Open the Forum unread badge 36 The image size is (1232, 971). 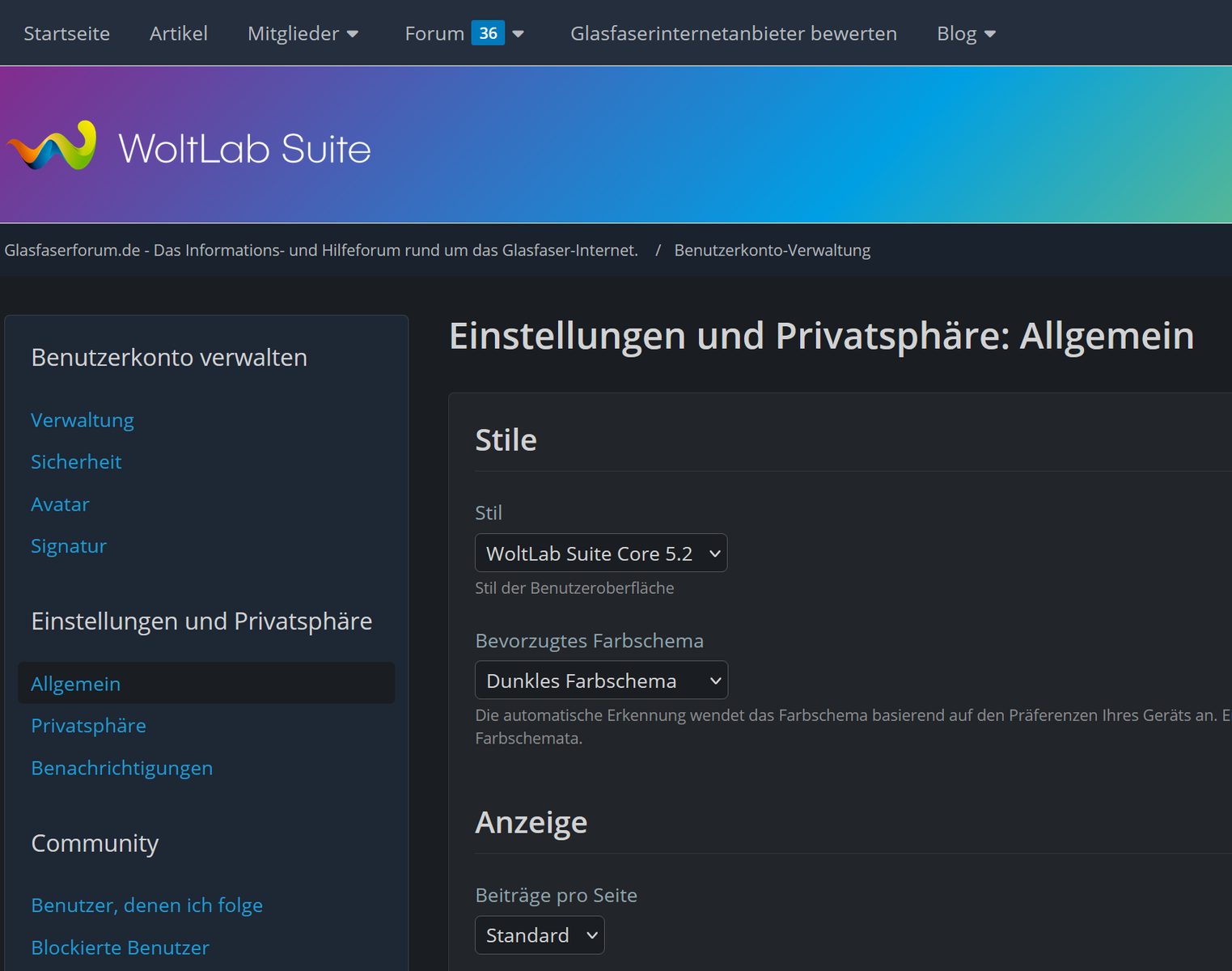pos(488,33)
